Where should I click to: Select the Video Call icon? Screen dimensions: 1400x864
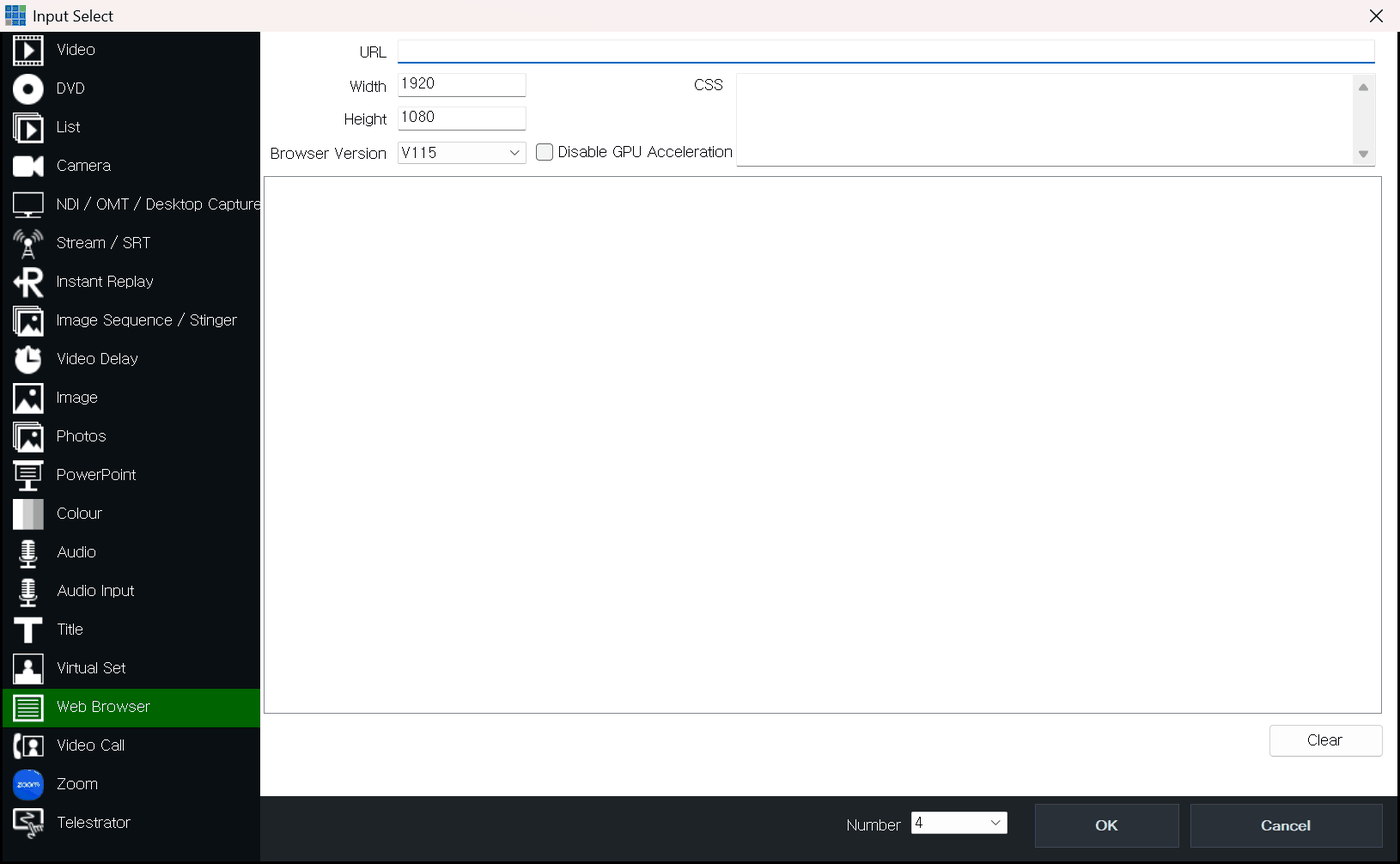point(28,746)
